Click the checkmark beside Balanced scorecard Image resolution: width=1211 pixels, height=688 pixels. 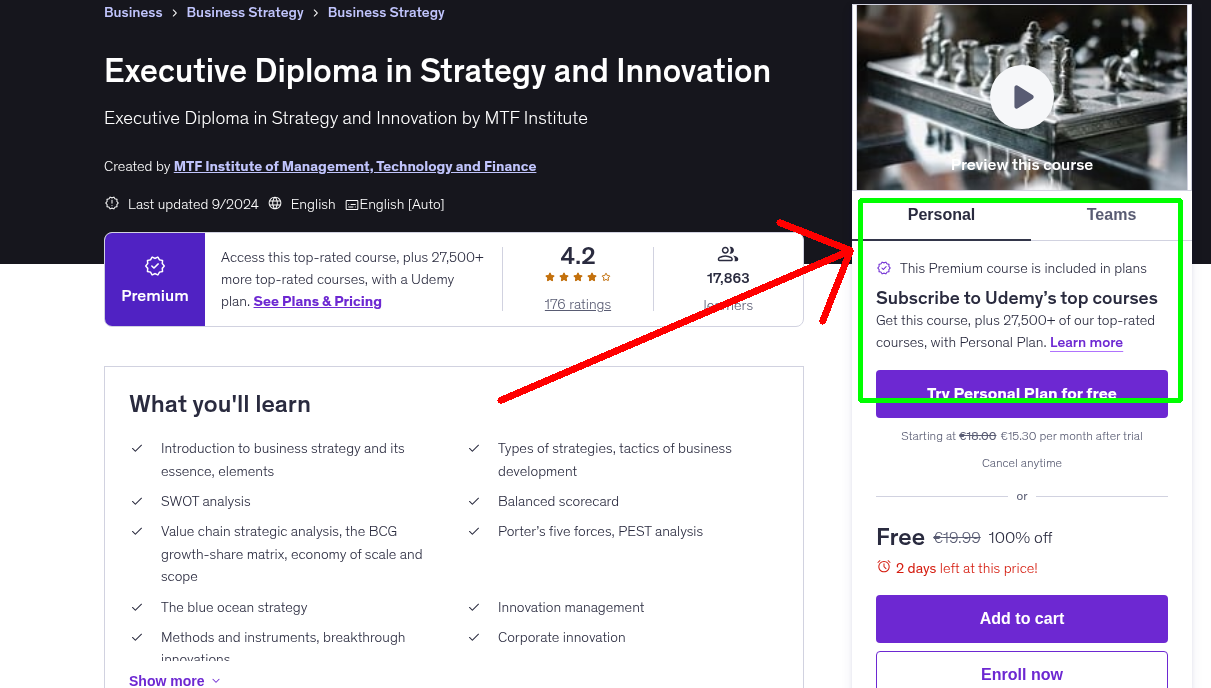pyautogui.click(x=474, y=501)
